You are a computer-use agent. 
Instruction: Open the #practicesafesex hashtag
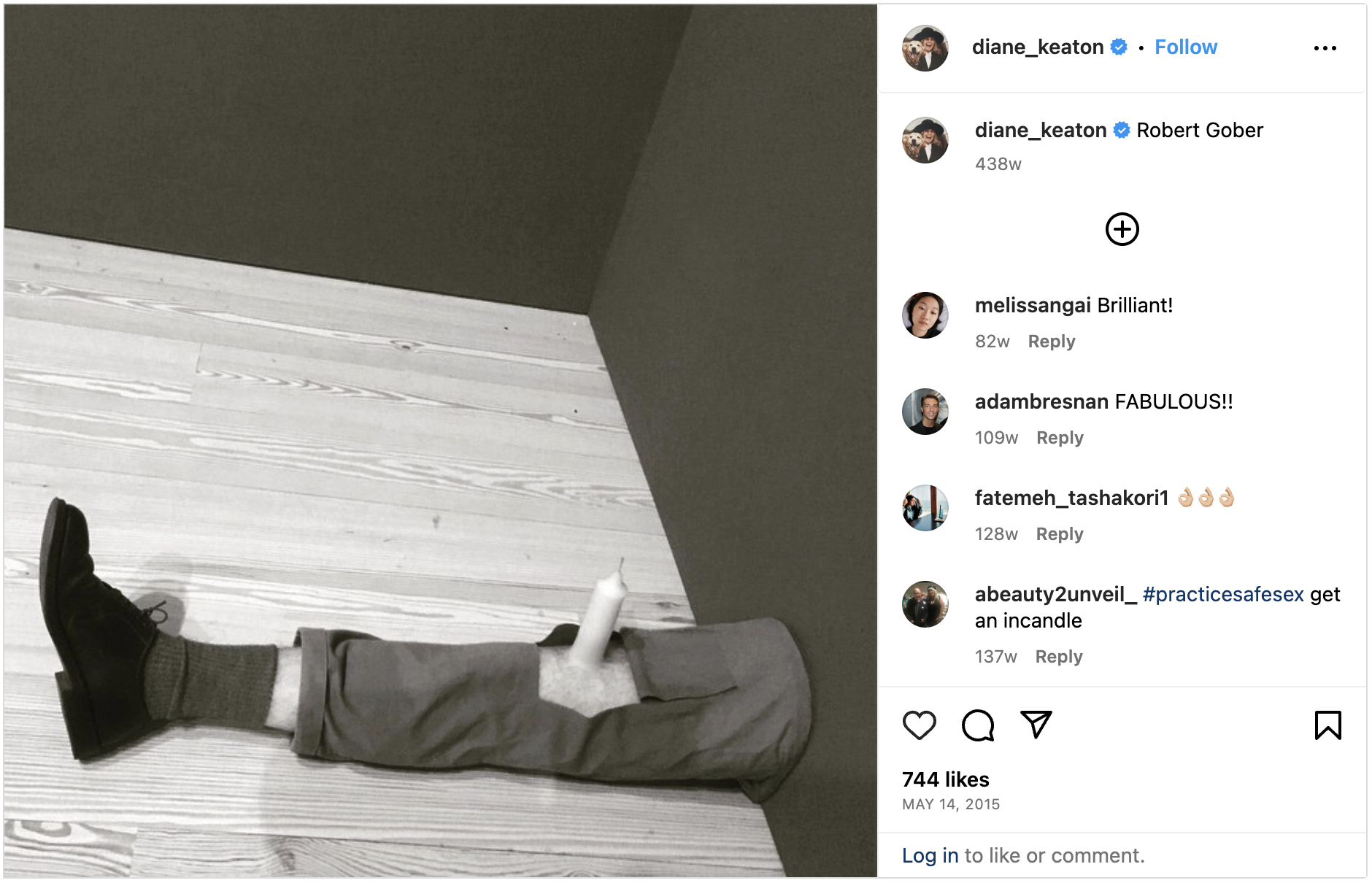click(1223, 595)
